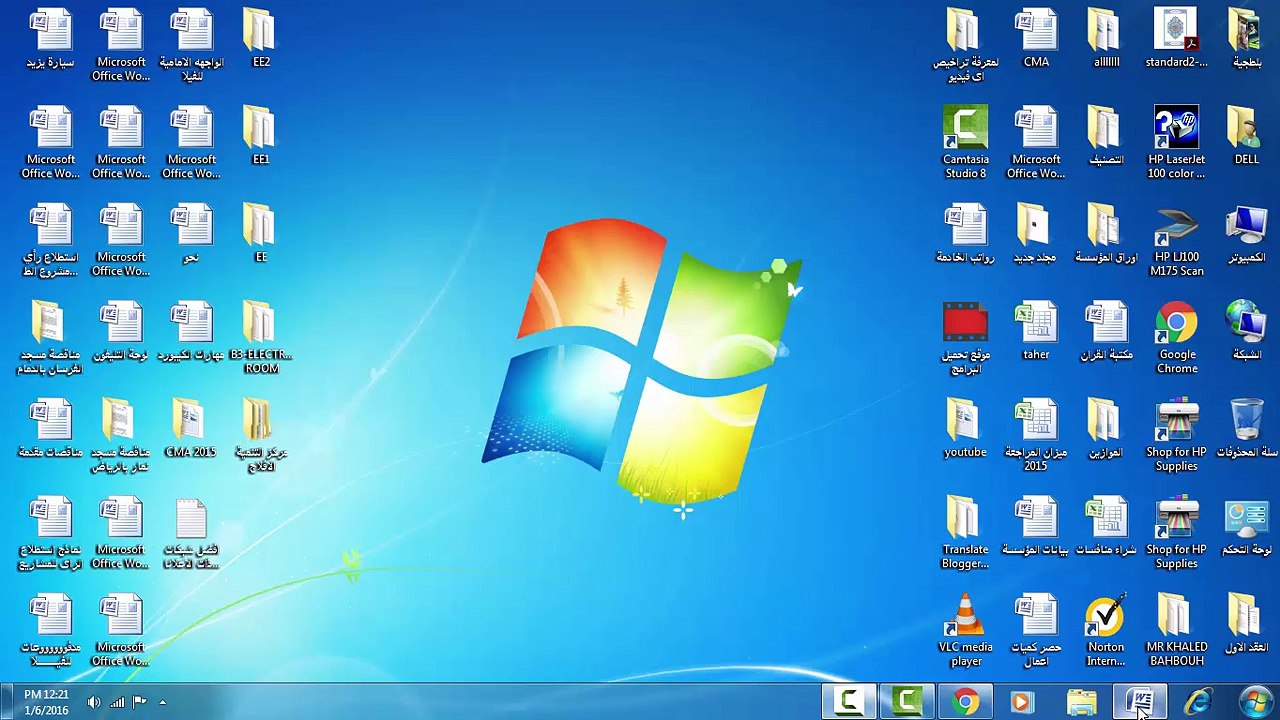
Task: Select the مكتبة القران Word document
Action: coord(1105,331)
